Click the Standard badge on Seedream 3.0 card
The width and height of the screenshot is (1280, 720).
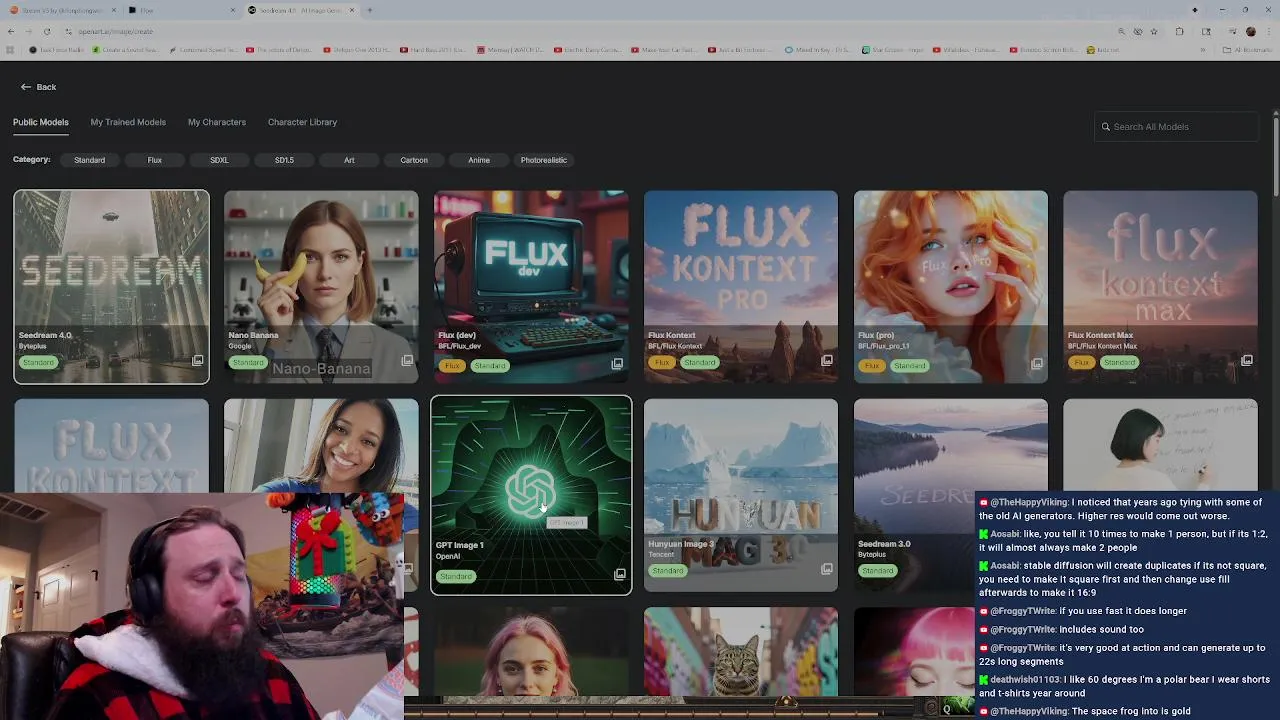pos(877,571)
